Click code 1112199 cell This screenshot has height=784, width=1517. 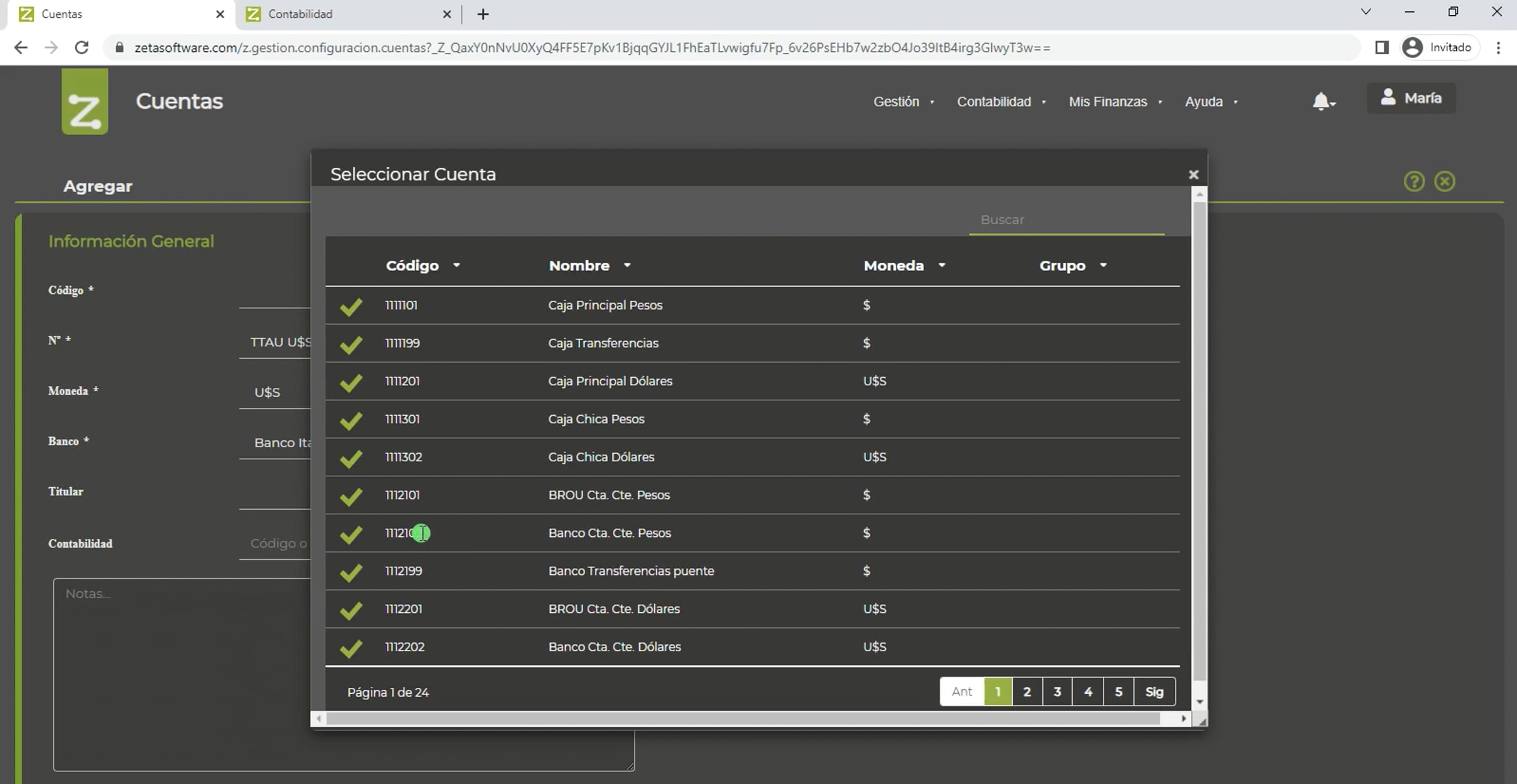pyautogui.click(x=404, y=571)
